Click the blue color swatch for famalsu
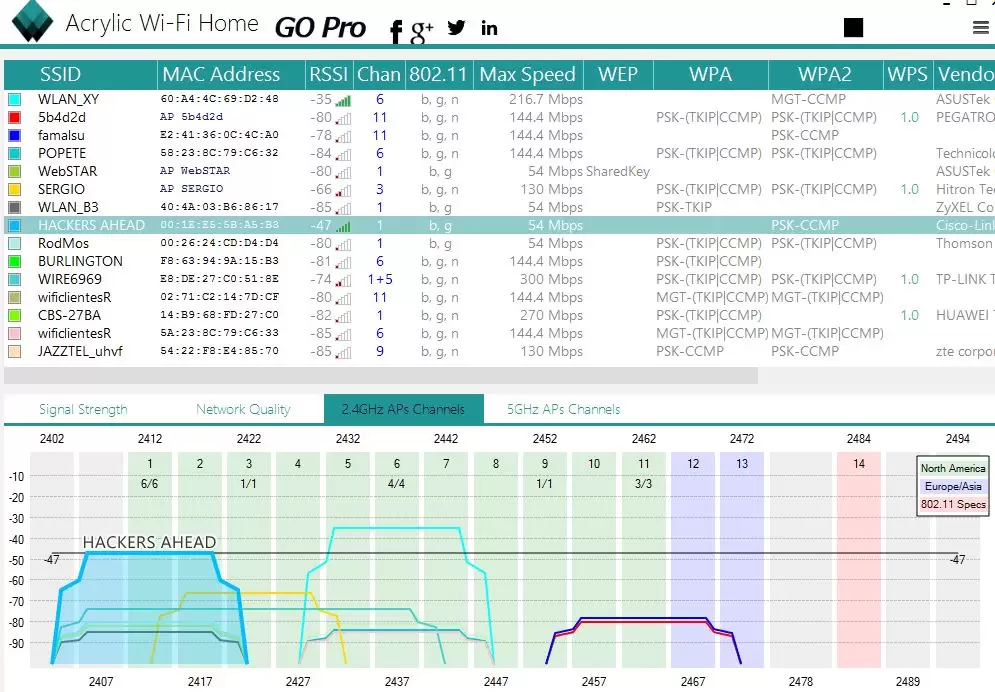This screenshot has width=995, height=692. pyautogui.click(x=15, y=135)
